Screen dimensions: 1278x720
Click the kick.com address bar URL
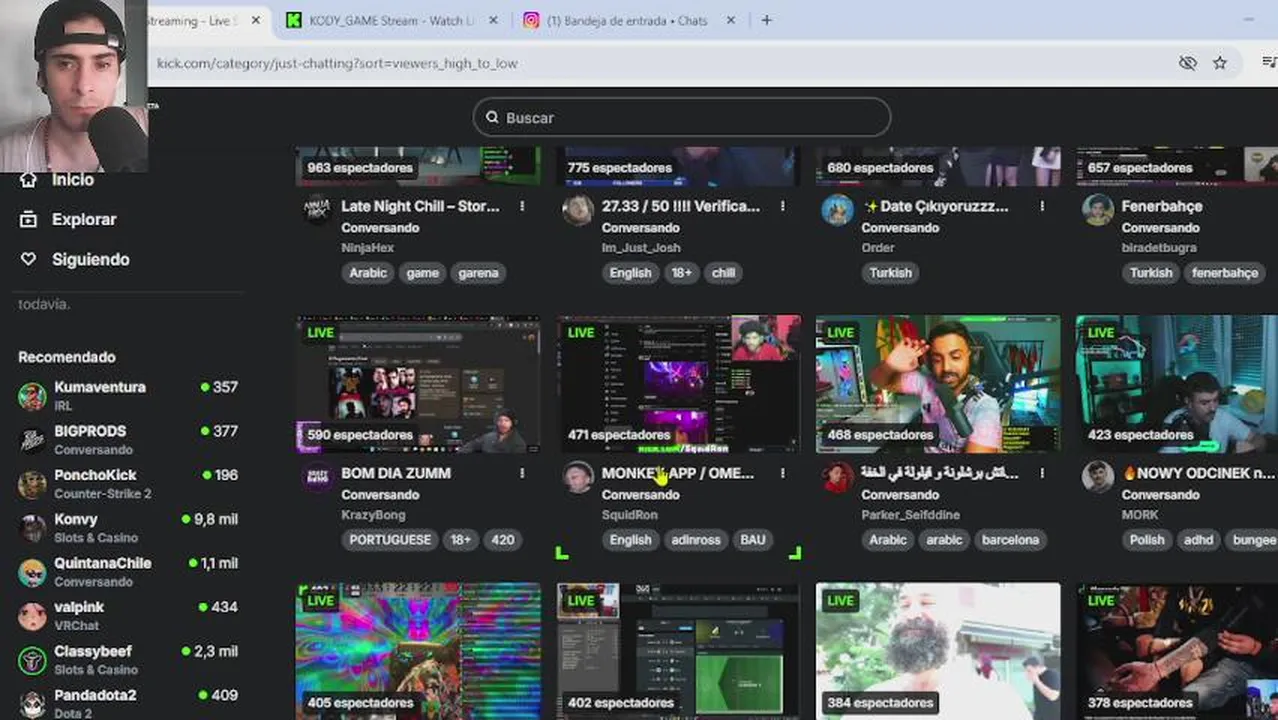coord(337,63)
